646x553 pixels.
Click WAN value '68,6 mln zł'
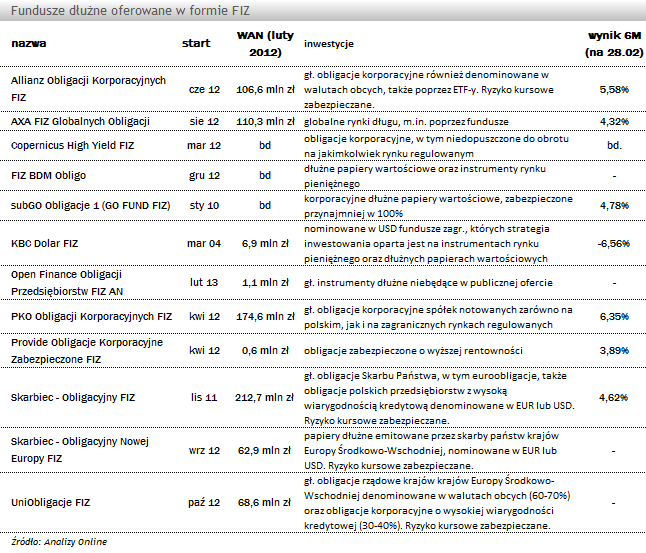coord(264,503)
